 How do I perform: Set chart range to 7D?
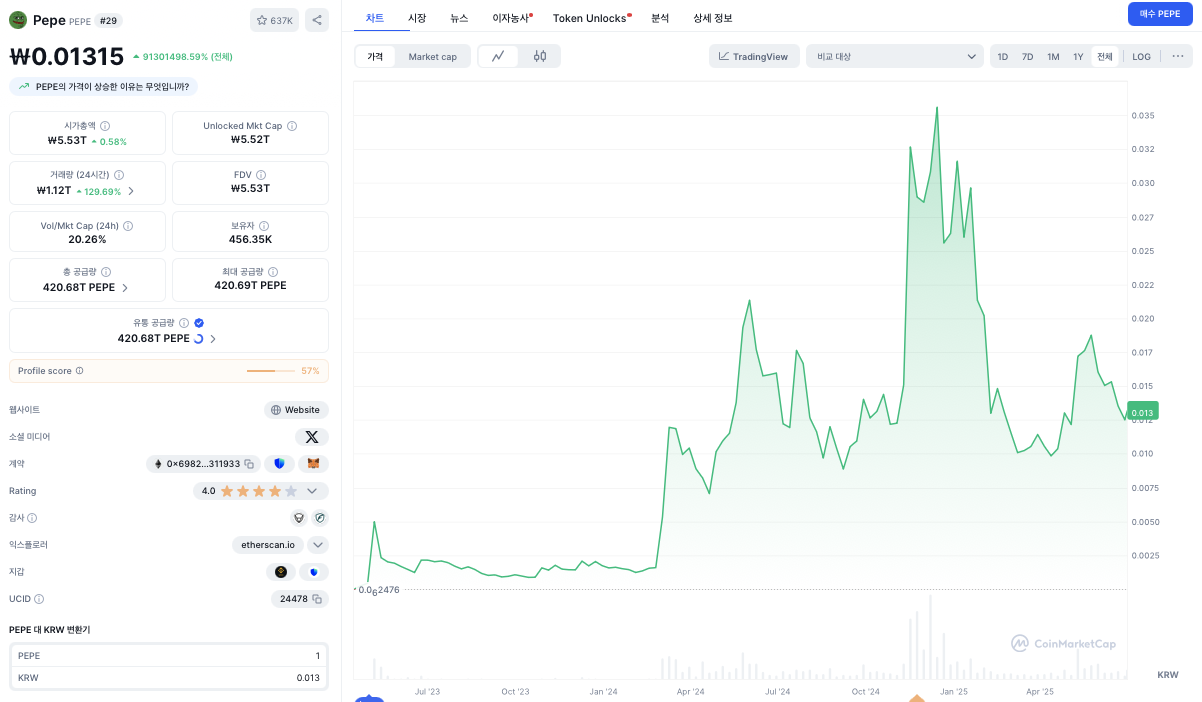(1028, 57)
